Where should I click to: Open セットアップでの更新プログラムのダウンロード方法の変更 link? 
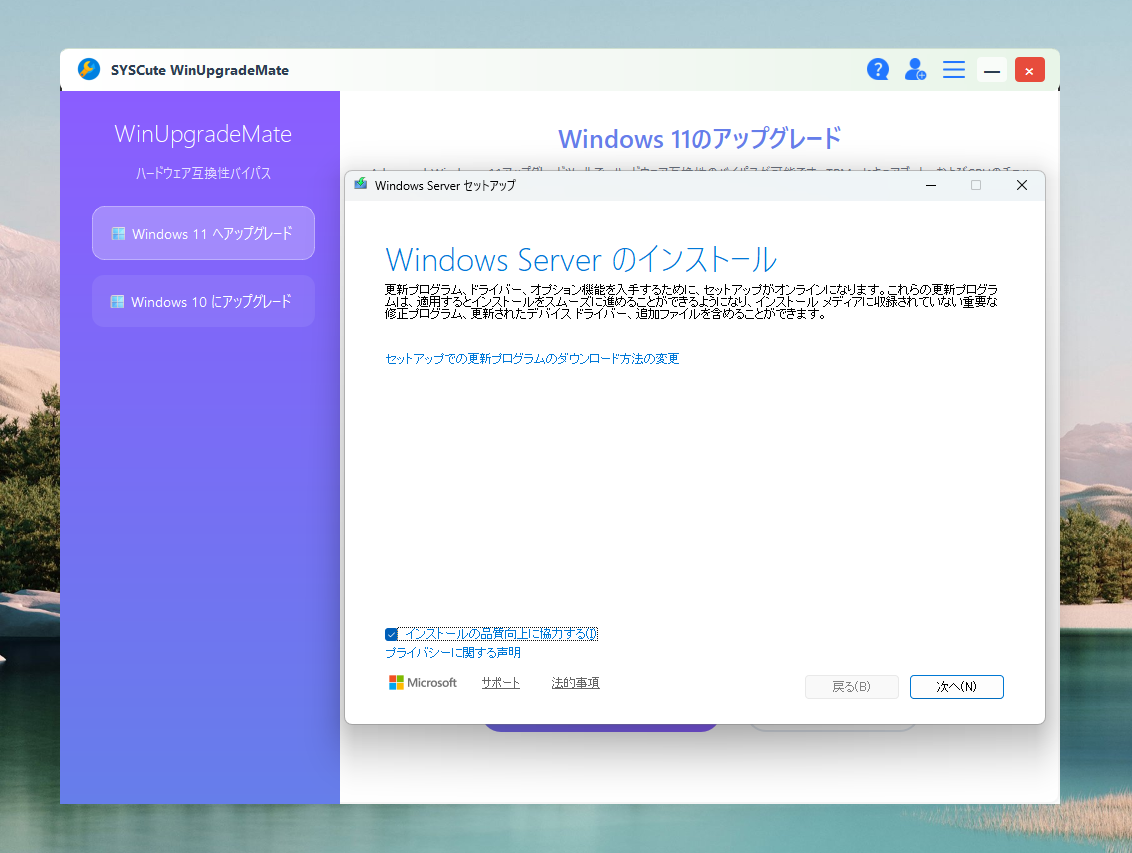533,358
